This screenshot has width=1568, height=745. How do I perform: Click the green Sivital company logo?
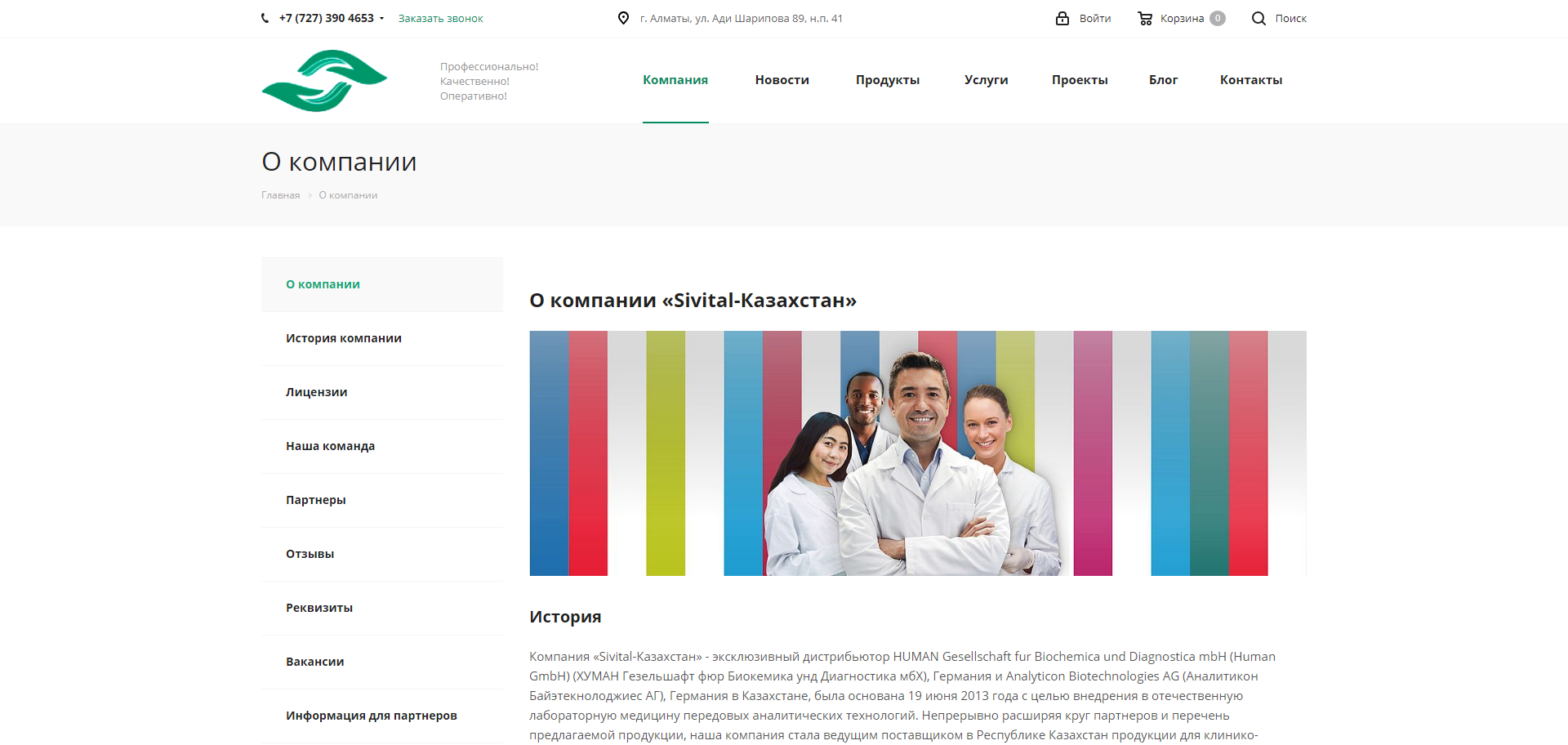point(324,81)
